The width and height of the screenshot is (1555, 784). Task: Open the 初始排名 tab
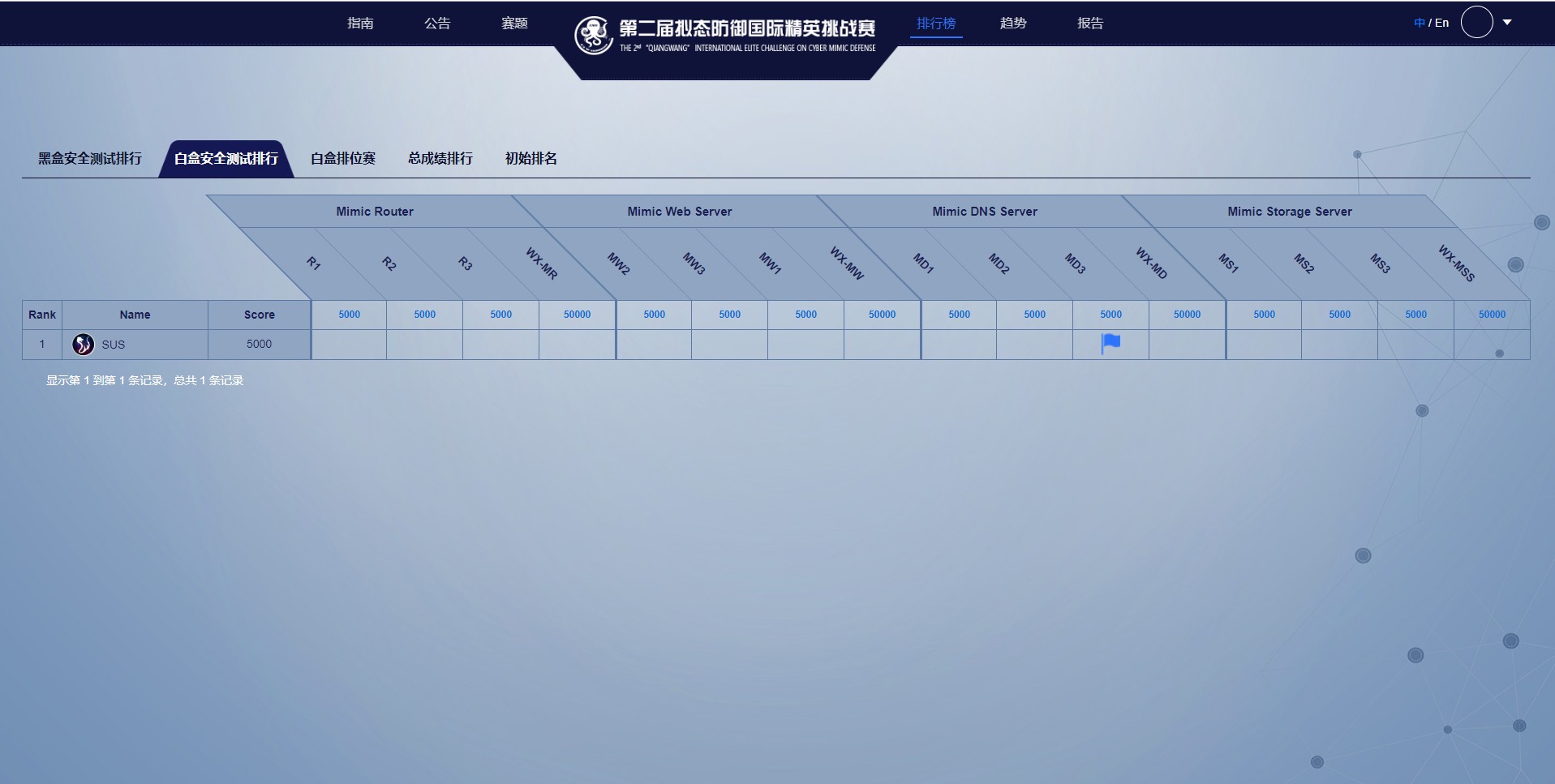pos(531,159)
